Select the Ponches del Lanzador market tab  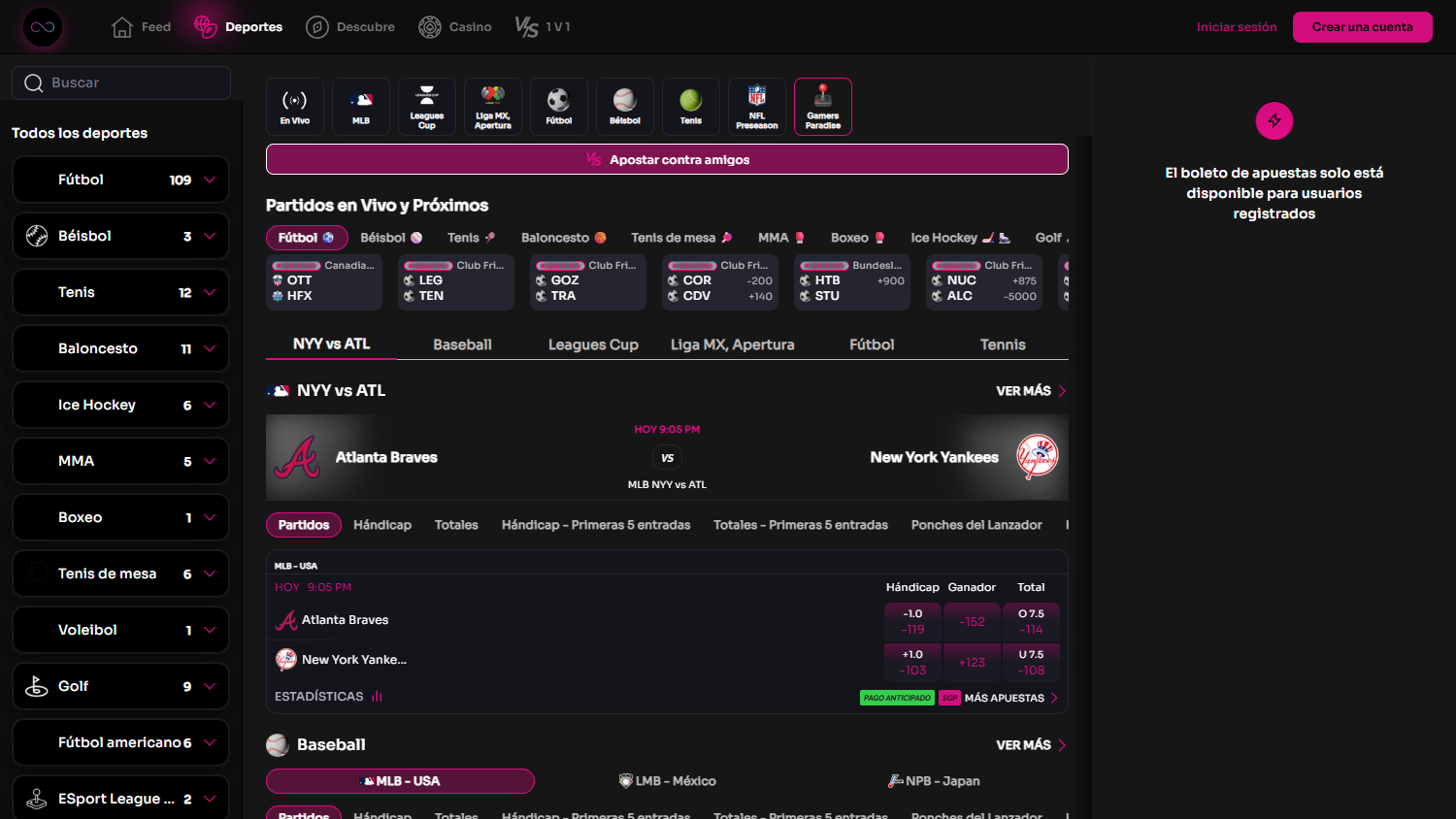976,525
